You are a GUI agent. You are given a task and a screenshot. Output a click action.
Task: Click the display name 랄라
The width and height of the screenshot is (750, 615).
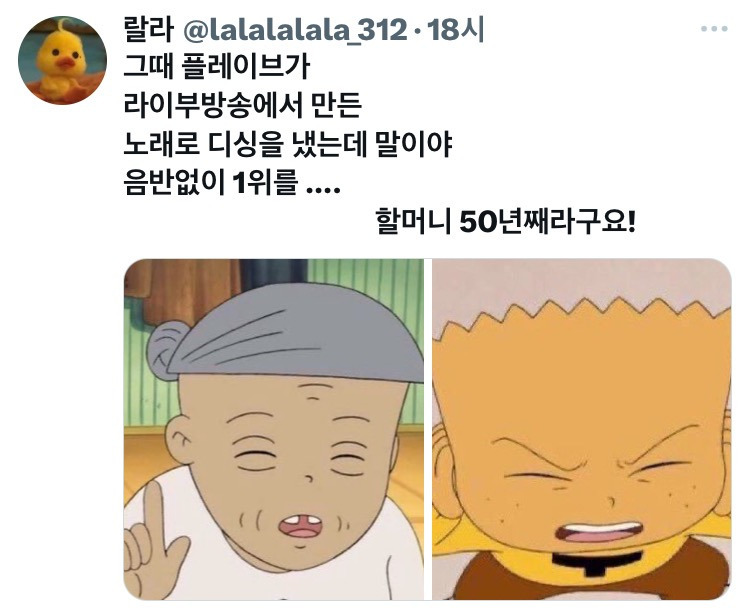click(x=148, y=29)
